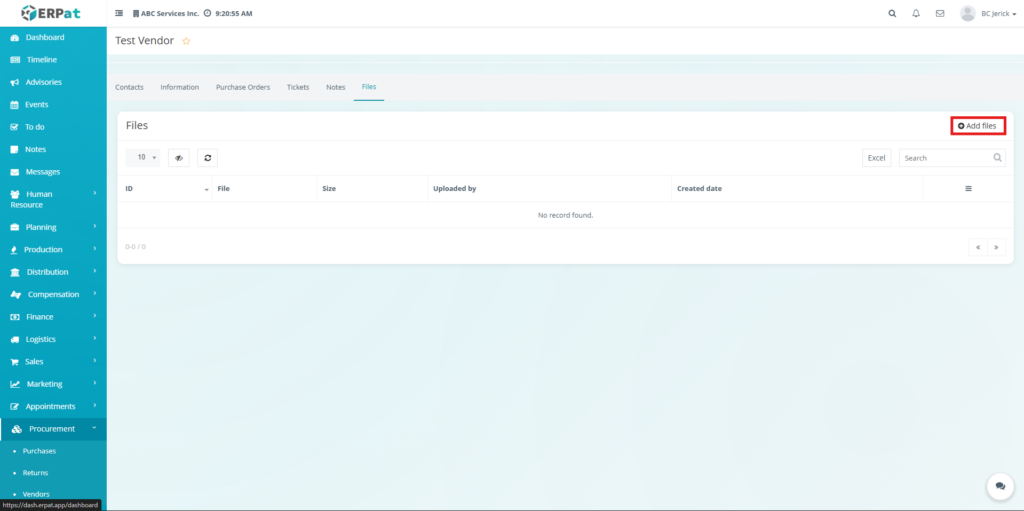Open the notifications bell icon
Screen dimensions: 1024x511
click(x=916, y=14)
